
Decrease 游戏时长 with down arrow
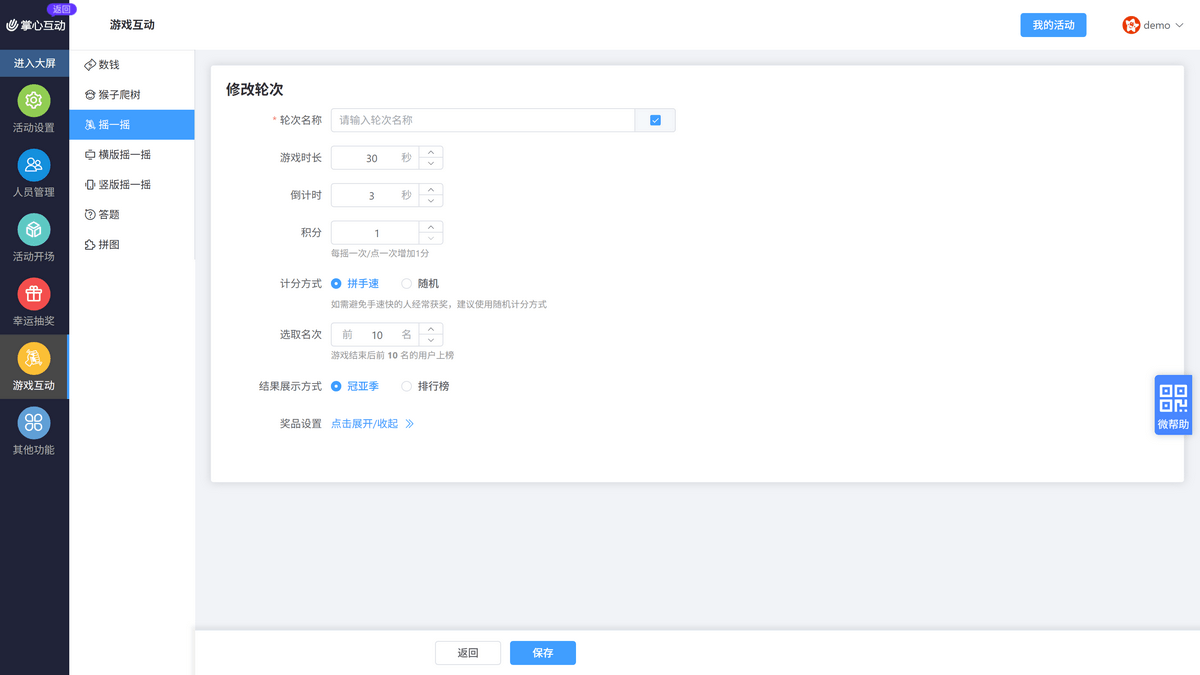point(431,163)
